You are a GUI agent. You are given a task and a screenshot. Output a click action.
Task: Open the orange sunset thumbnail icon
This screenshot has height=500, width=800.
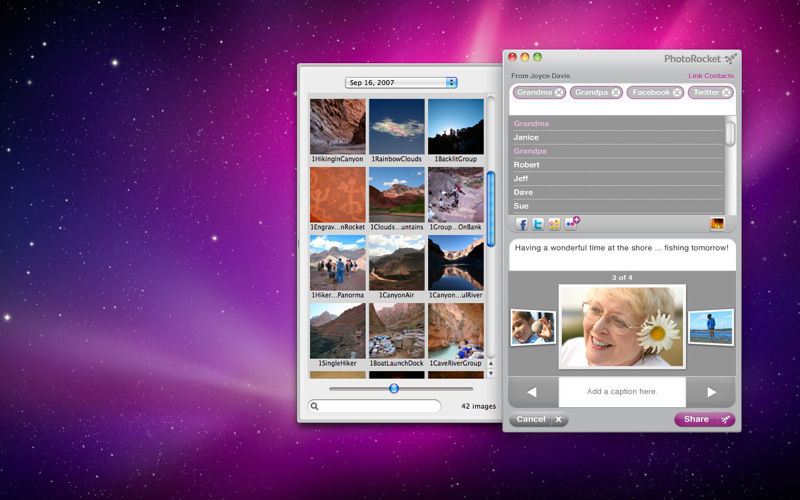coord(717,223)
